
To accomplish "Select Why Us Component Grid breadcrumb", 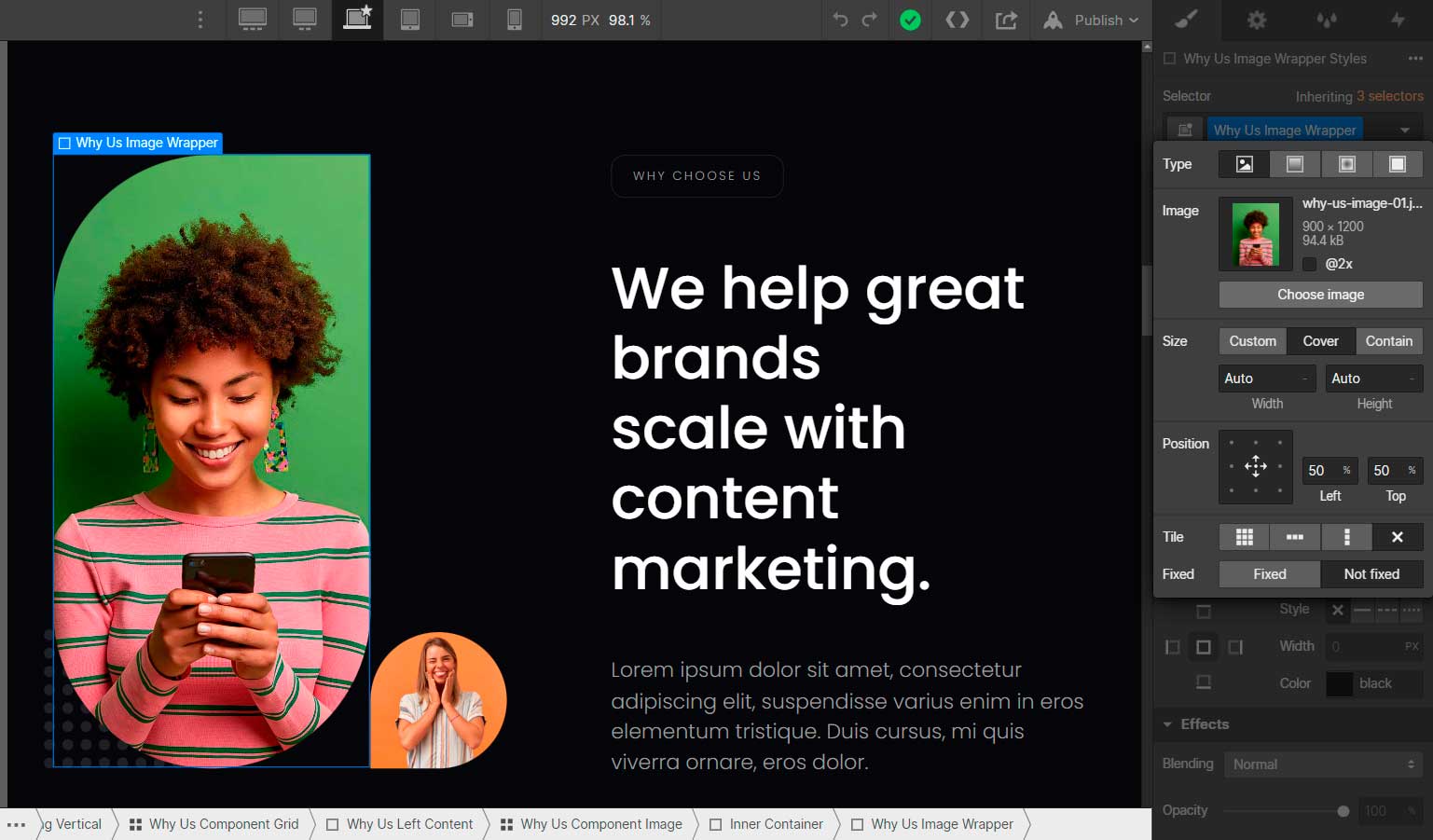I will tap(223, 824).
